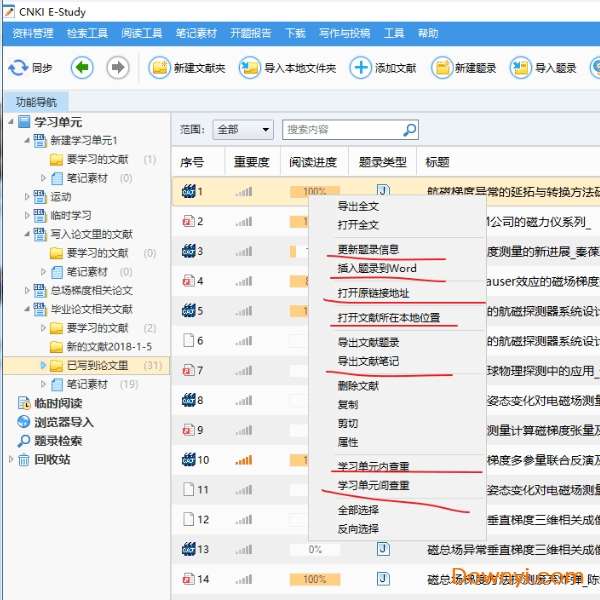Collapse the 新建学习单元1 node
Screen dimensions: 600x600
tap(27, 140)
